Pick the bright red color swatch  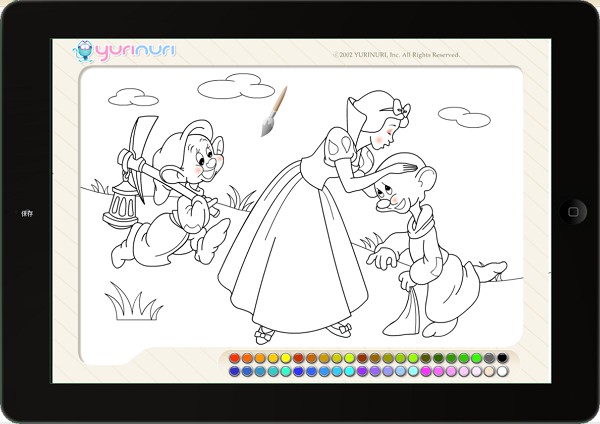(x=235, y=358)
